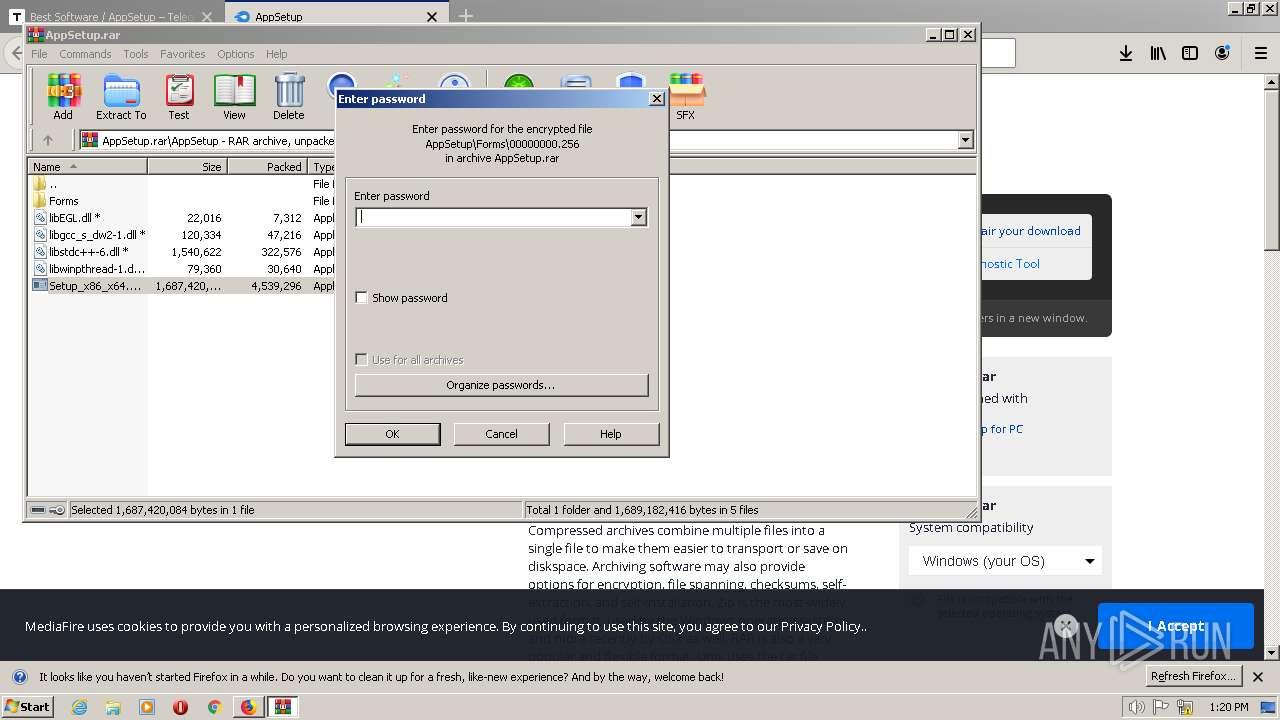
Task: Open the Options menu
Action: 236,54
